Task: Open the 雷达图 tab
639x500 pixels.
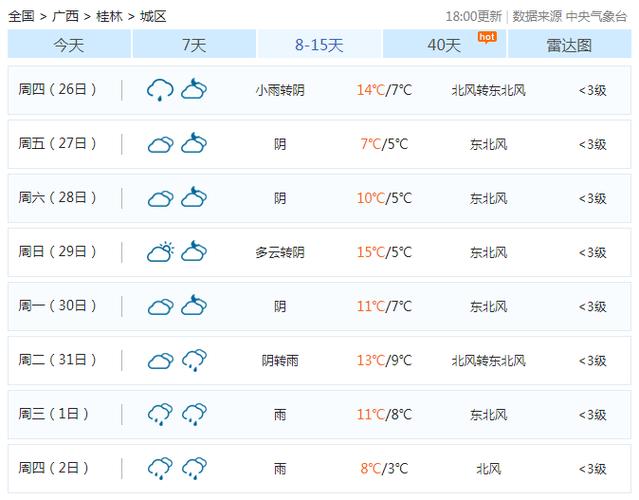Action: (x=569, y=44)
